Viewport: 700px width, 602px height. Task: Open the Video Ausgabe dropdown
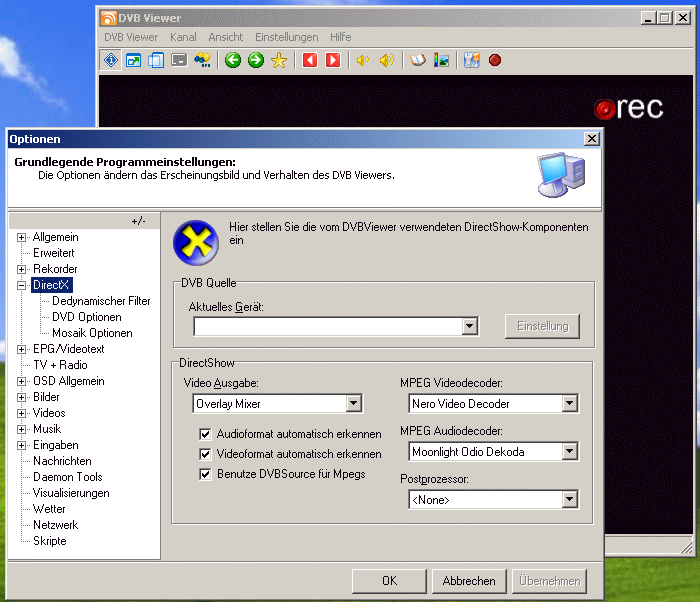click(354, 404)
